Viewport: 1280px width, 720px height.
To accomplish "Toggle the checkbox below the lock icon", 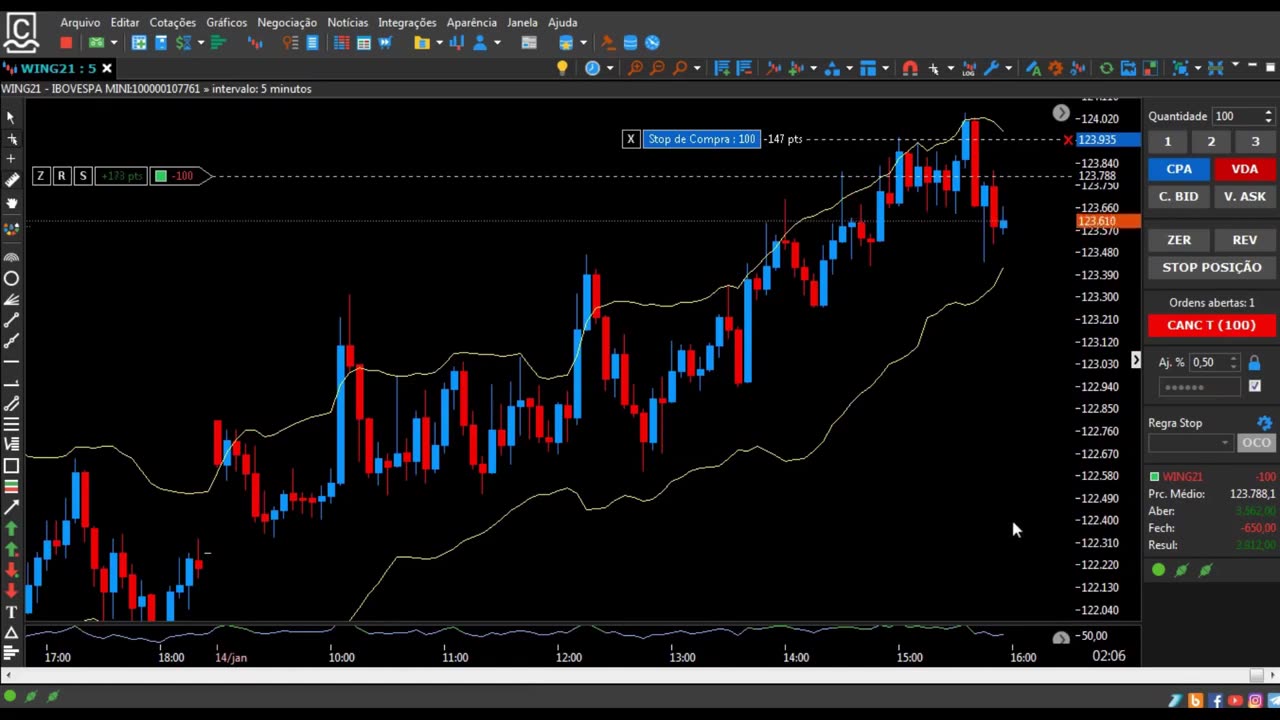I will tap(1255, 386).
